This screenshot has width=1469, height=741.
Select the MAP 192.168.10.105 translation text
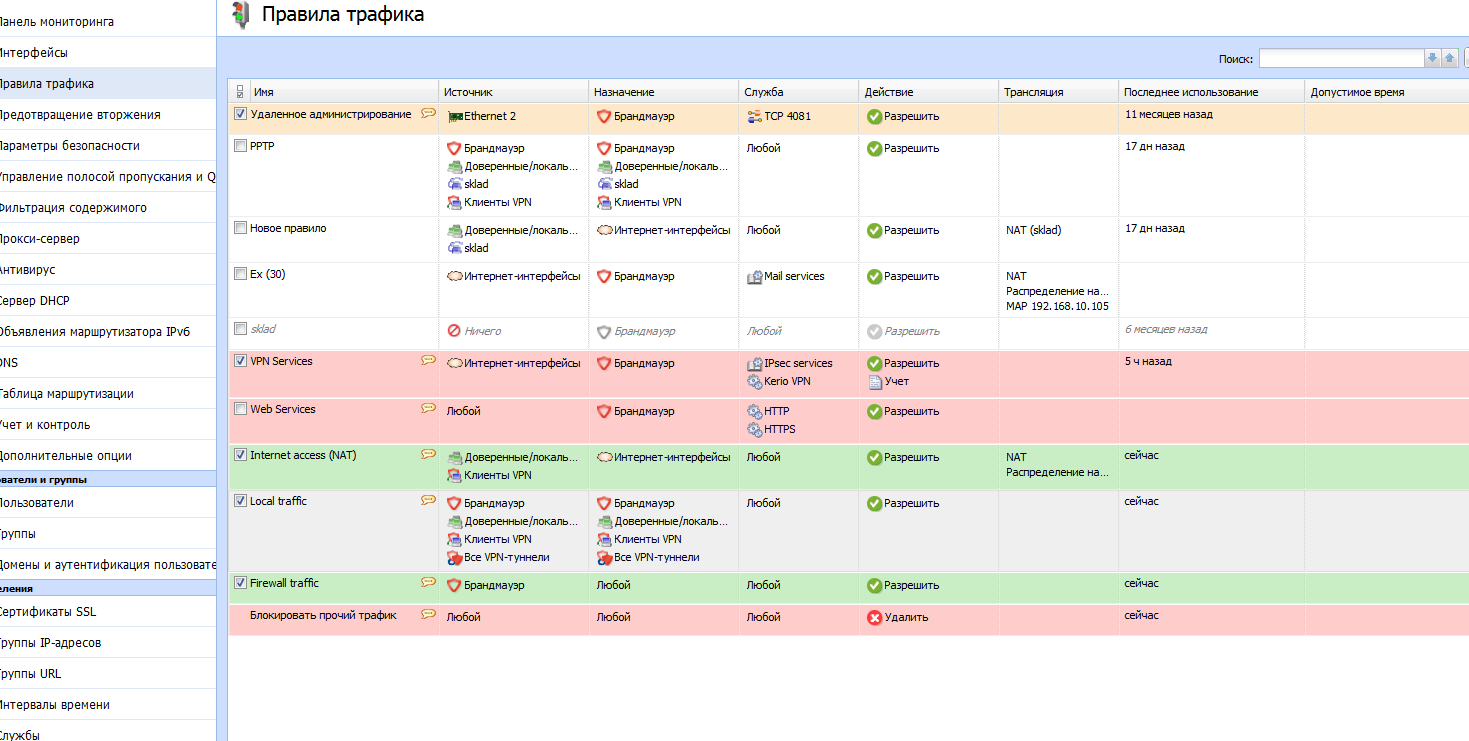1057,306
